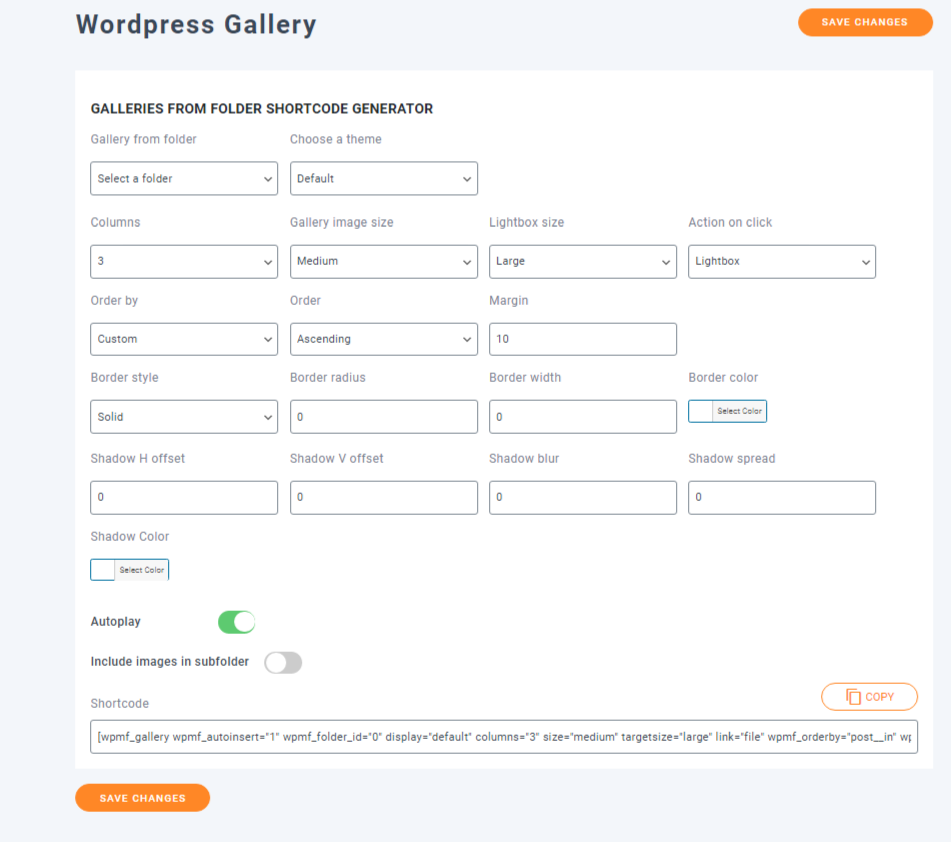
Task: Focus the Margin input field
Action: coord(583,339)
